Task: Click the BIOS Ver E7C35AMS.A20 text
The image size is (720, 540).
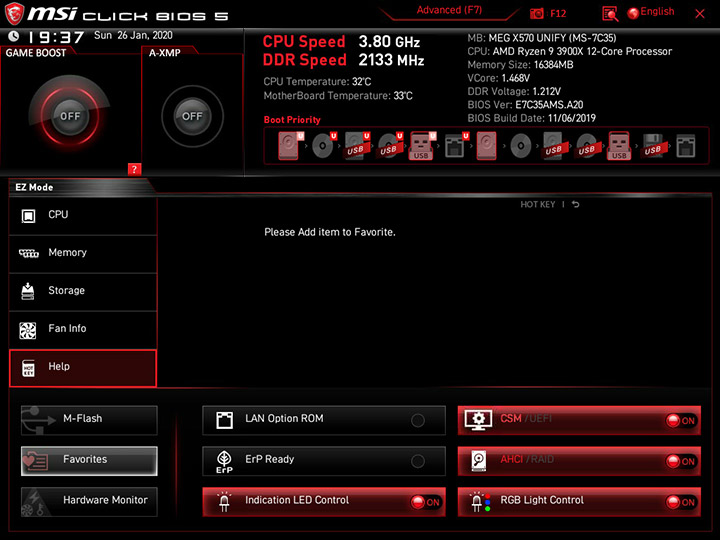Action: [525, 105]
